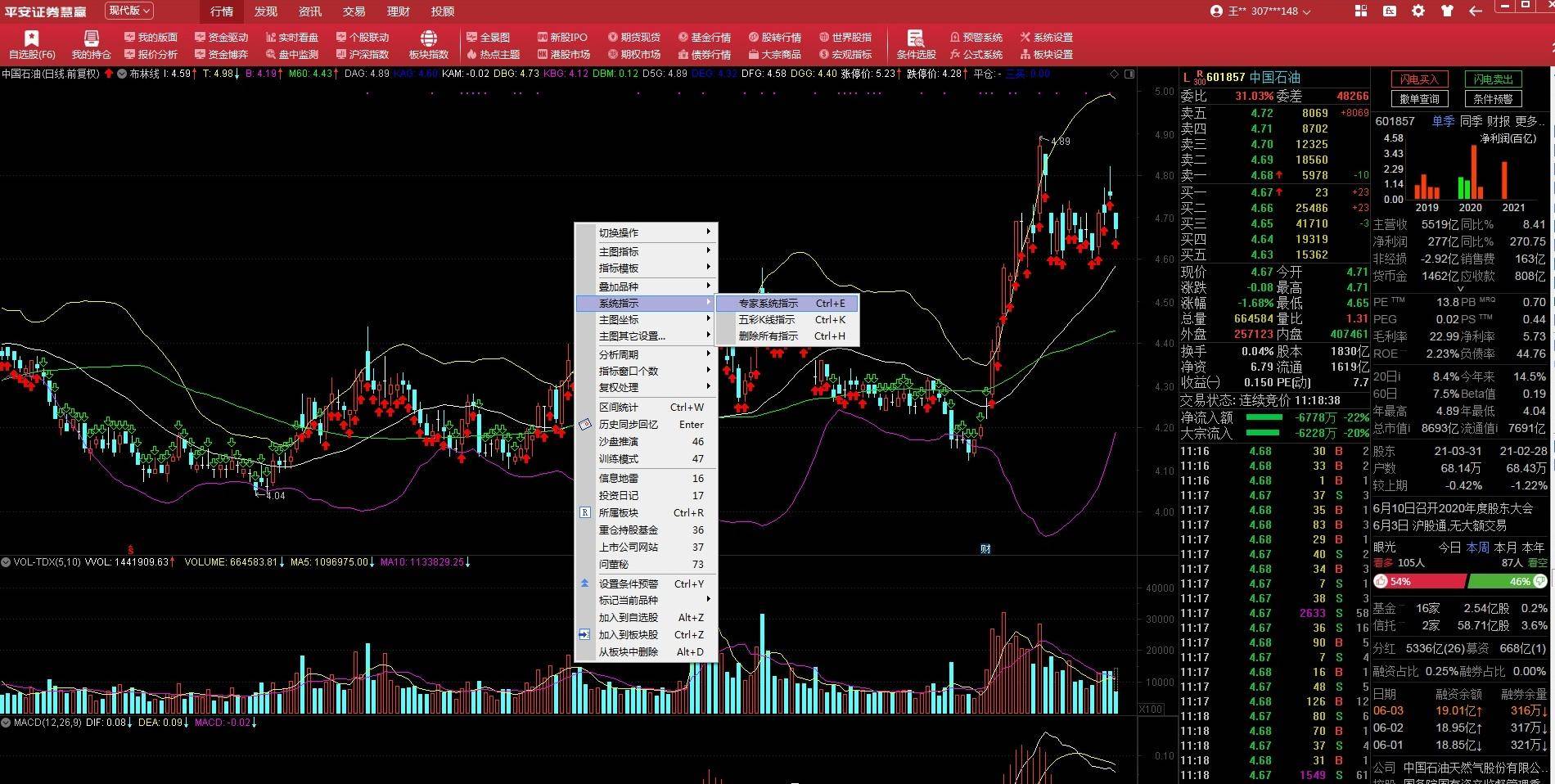Open 系统设置 wrench item
This screenshot has height=784, width=1555.
coord(1046,37)
